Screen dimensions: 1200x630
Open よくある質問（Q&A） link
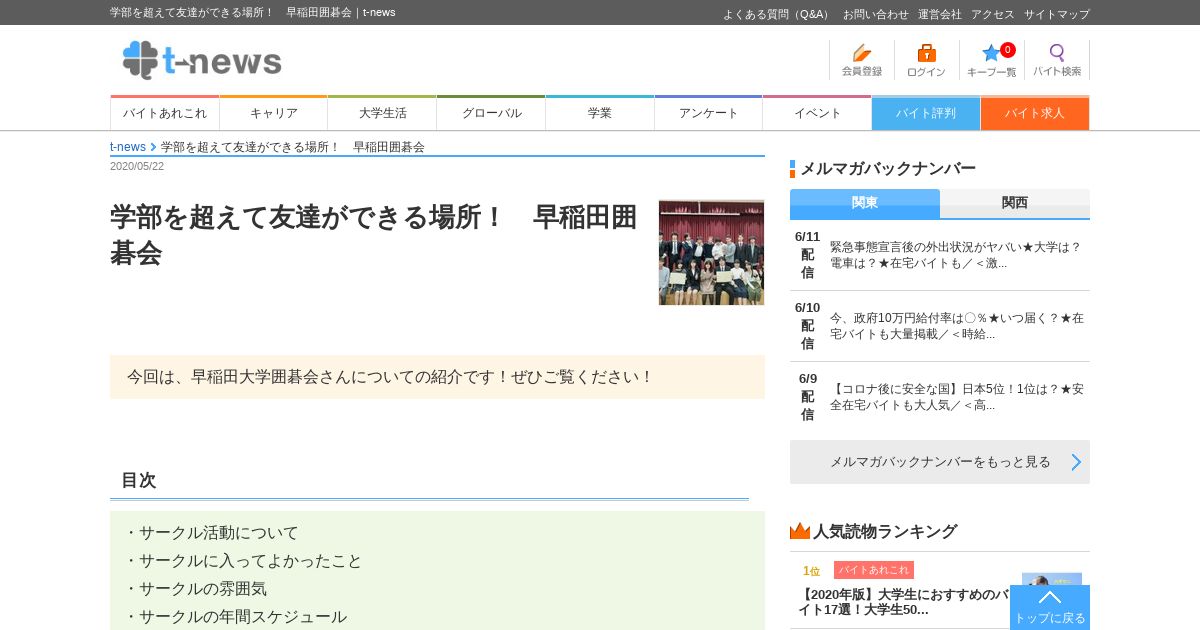click(x=777, y=14)
